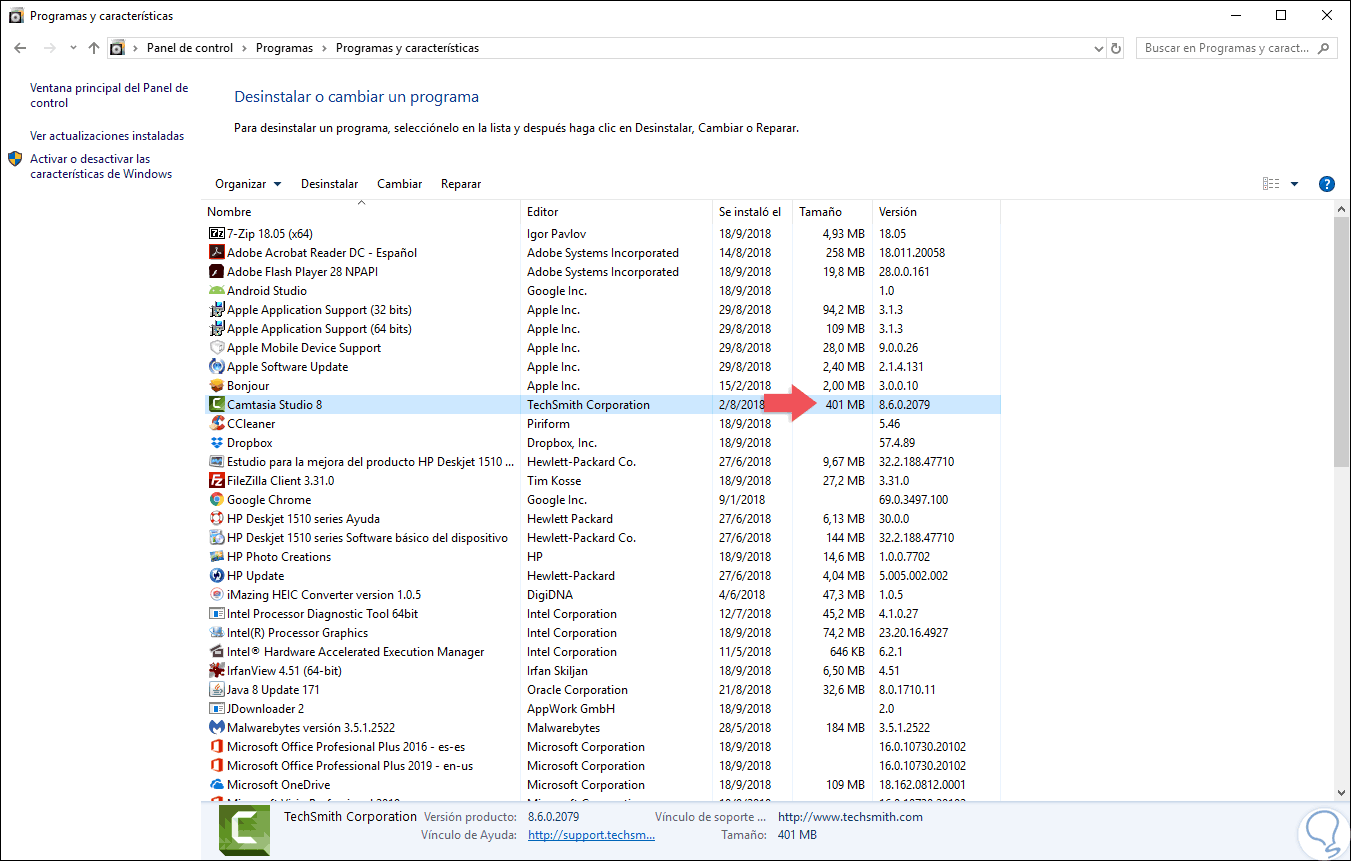The image size is (1351, 861).
Task: Click the Microsoft Office Profesional Plus 2016 icon
Action: point(216,747)
